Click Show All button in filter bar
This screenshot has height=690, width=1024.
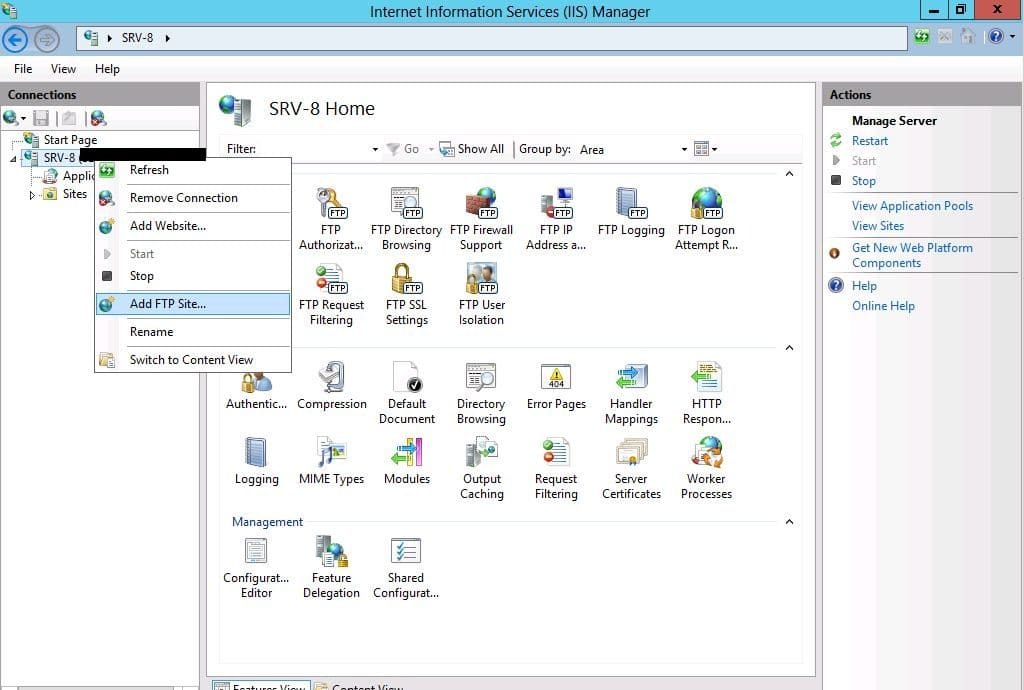click(472, 149)
